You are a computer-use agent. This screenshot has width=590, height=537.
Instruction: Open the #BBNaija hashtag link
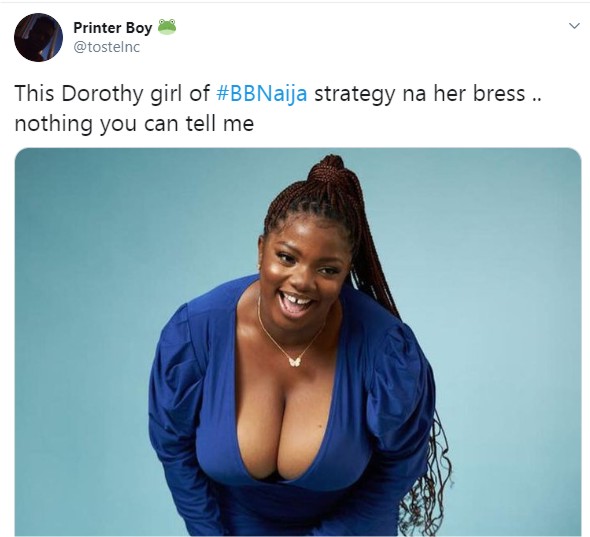pyautogui.click(x=262, y=94)
